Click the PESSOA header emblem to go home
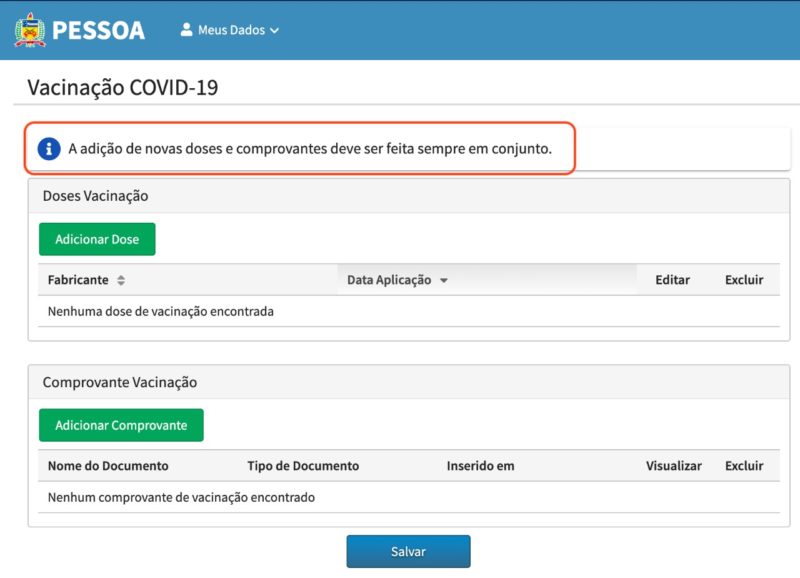This screenshot has width=800, height=578. coord(32,29)
